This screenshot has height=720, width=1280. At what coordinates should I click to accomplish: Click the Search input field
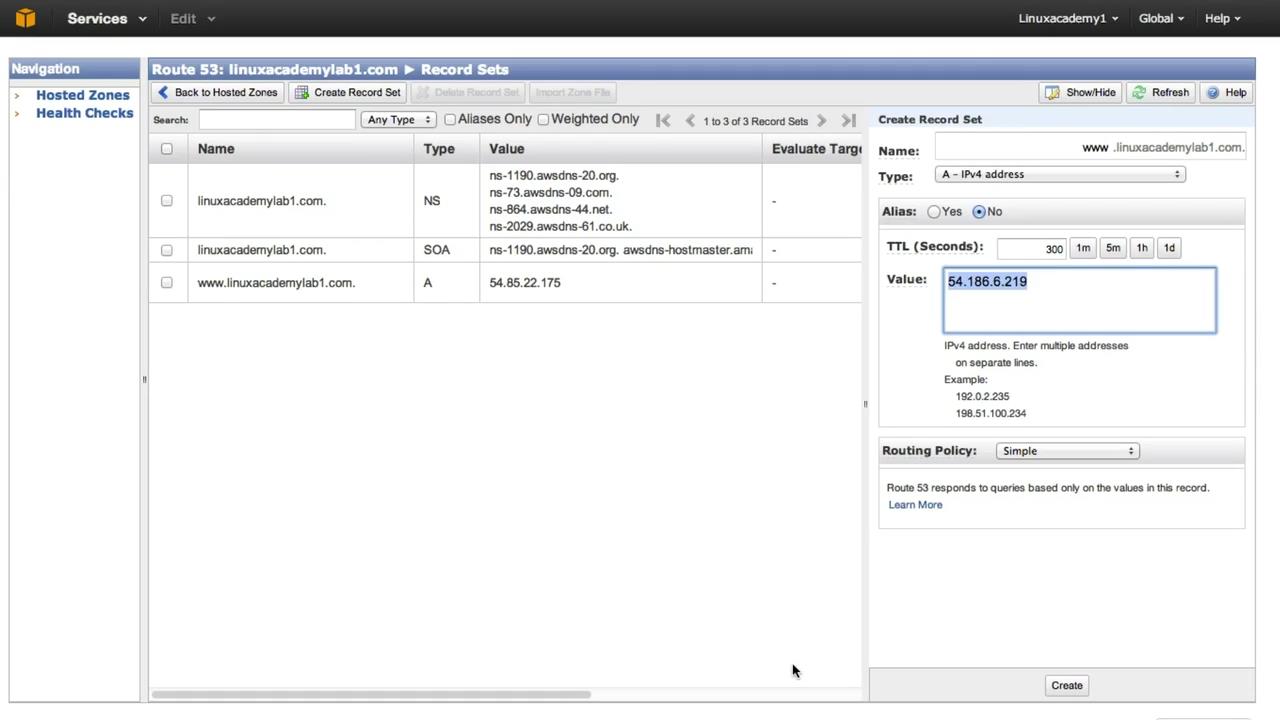(277, 120)
